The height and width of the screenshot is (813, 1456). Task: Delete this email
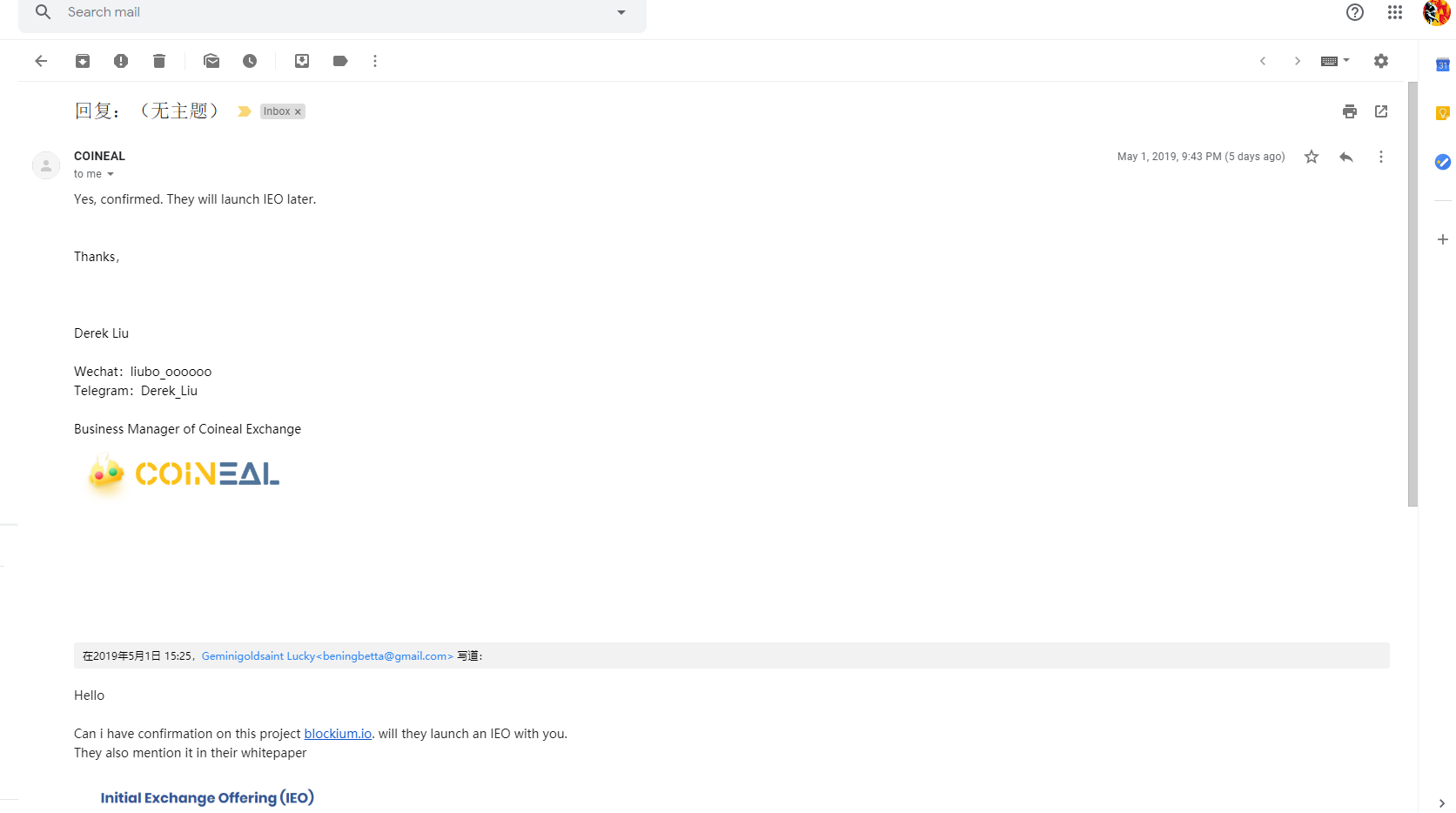click(x=159, y=61)
